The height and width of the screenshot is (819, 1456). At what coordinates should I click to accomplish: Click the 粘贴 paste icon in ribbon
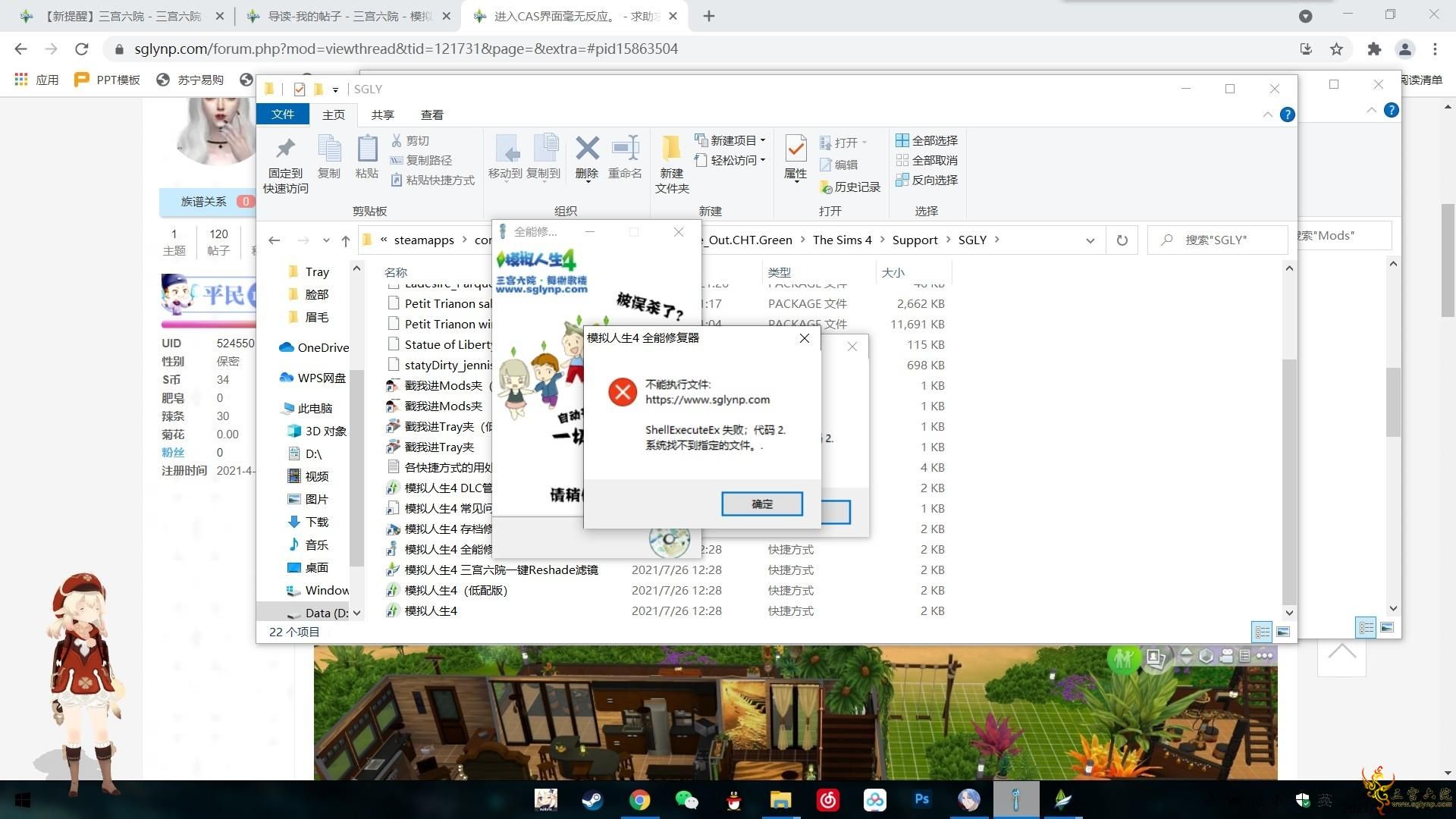[367, 149]
